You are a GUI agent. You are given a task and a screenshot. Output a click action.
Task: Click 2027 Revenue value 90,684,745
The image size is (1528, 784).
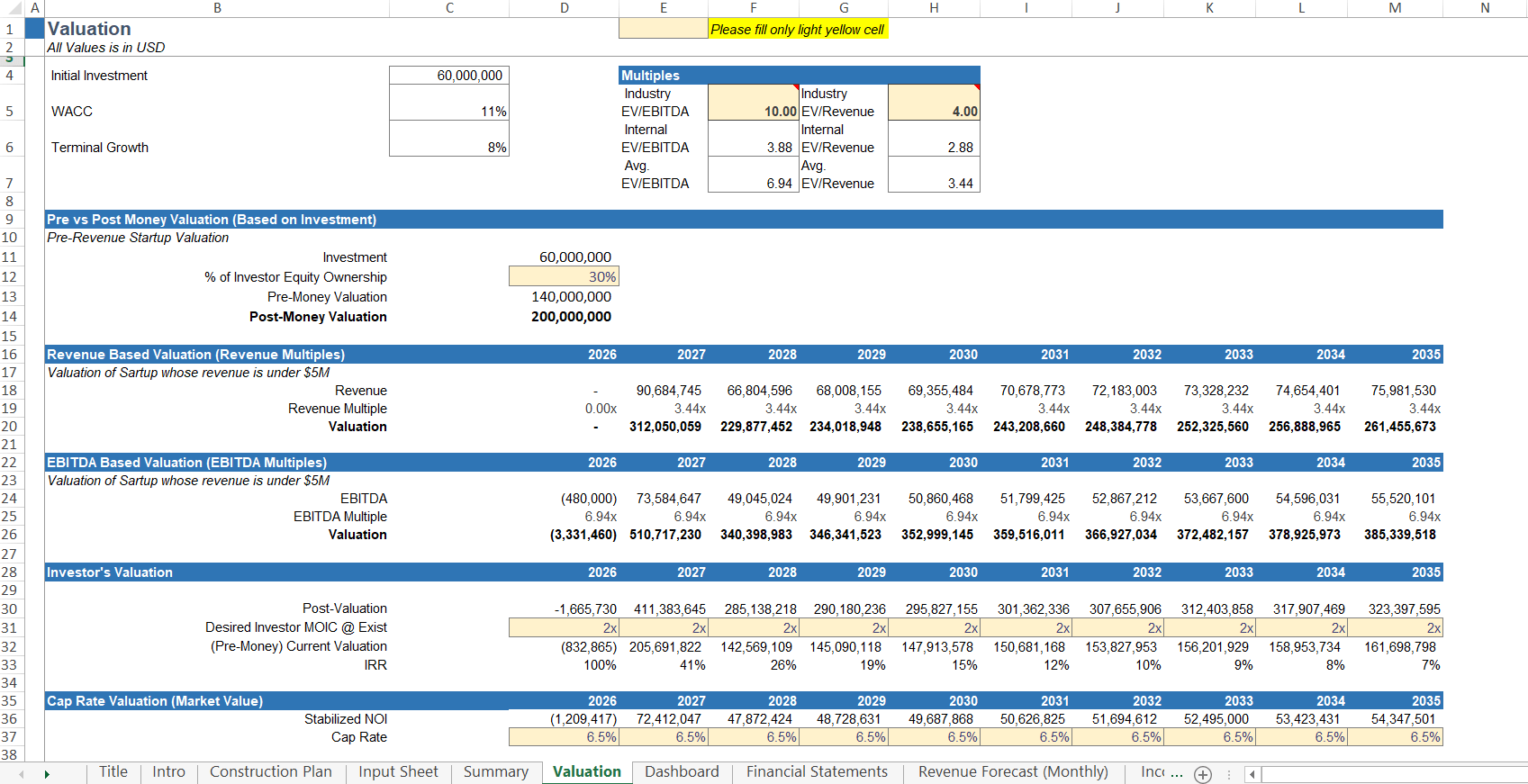click(x=668, y=391)
